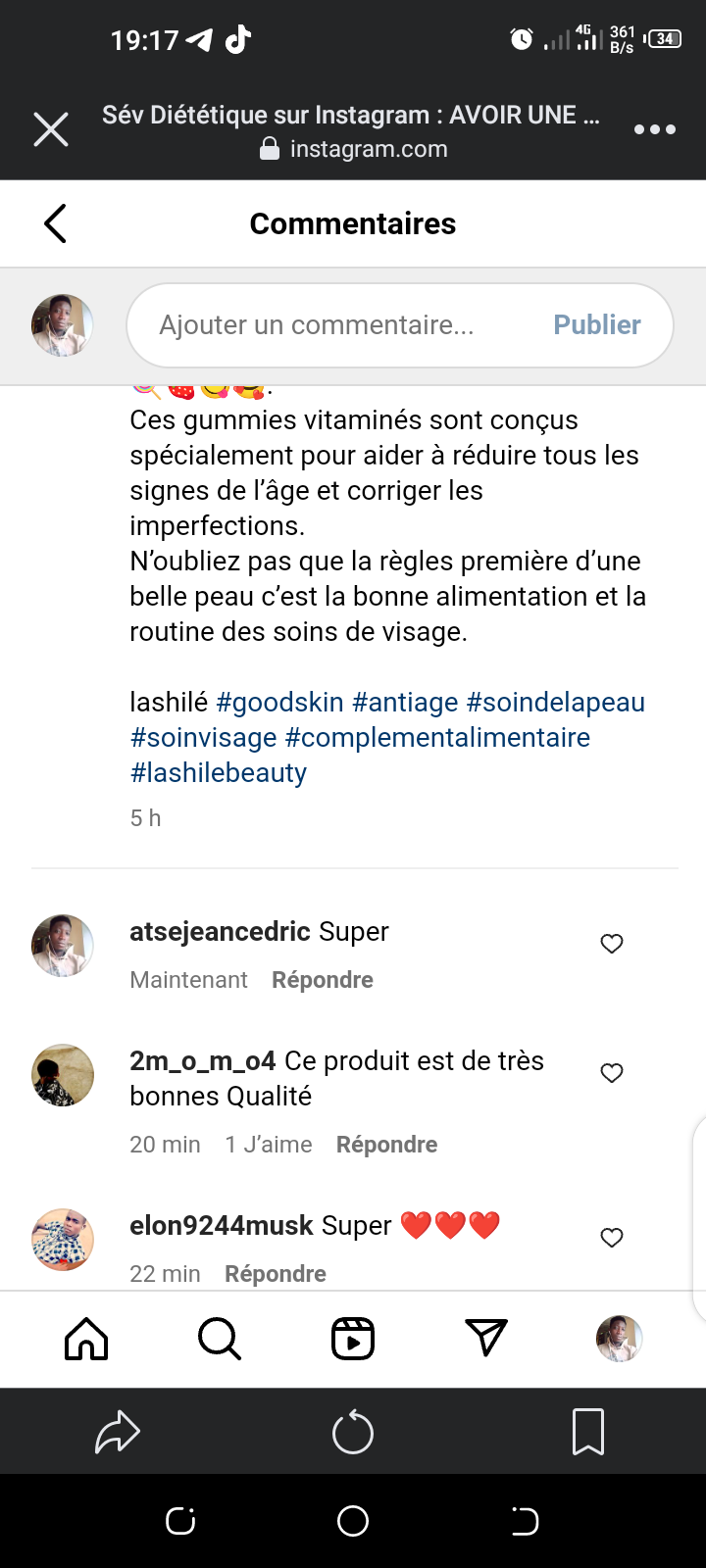Reload the page with refresh icon
Image resolution: width=706 pixels, height=1568 pixels.
(353, 1433)
